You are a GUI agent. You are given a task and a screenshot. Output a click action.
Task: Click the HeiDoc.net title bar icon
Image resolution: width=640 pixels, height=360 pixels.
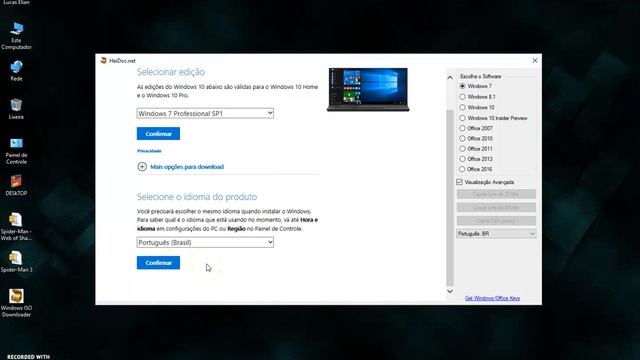tap(104, 60)
